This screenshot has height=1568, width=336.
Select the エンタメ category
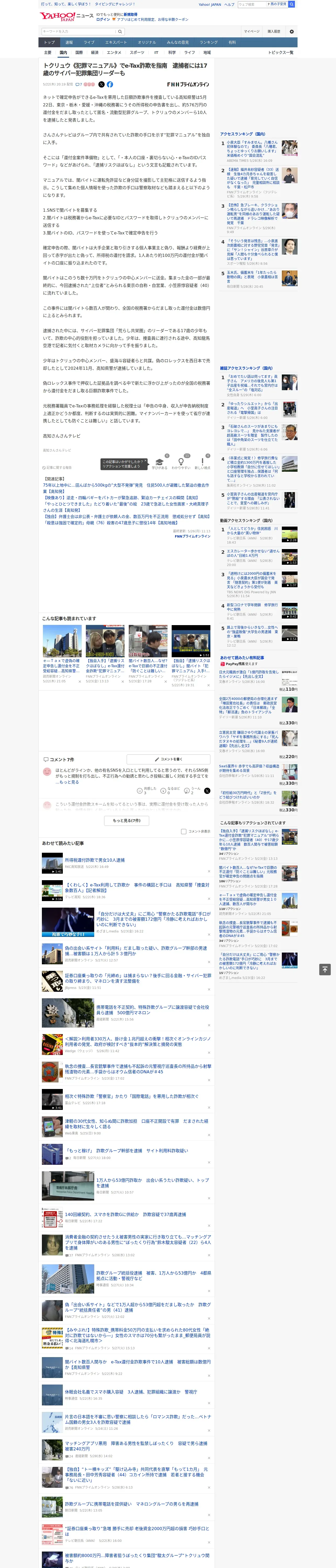114,52
